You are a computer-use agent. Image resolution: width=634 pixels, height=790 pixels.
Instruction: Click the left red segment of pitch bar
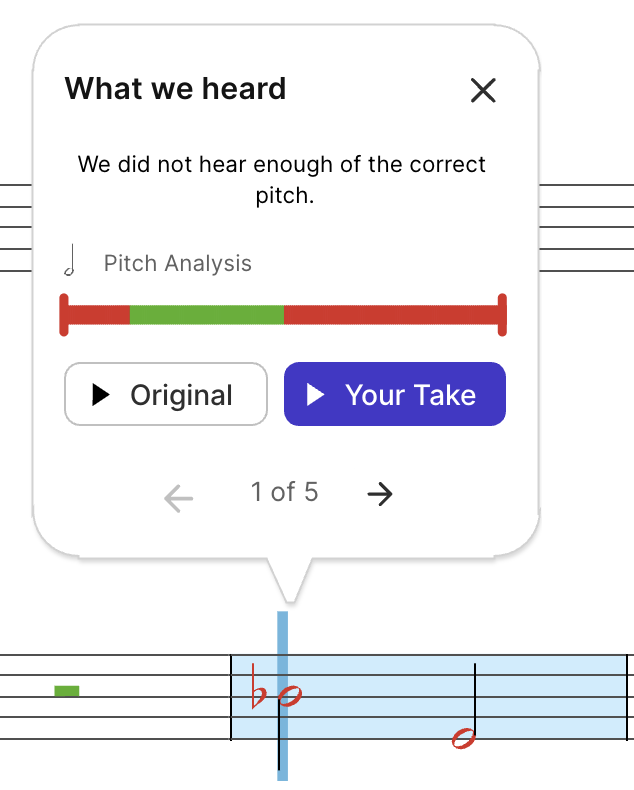pos(98,315)
